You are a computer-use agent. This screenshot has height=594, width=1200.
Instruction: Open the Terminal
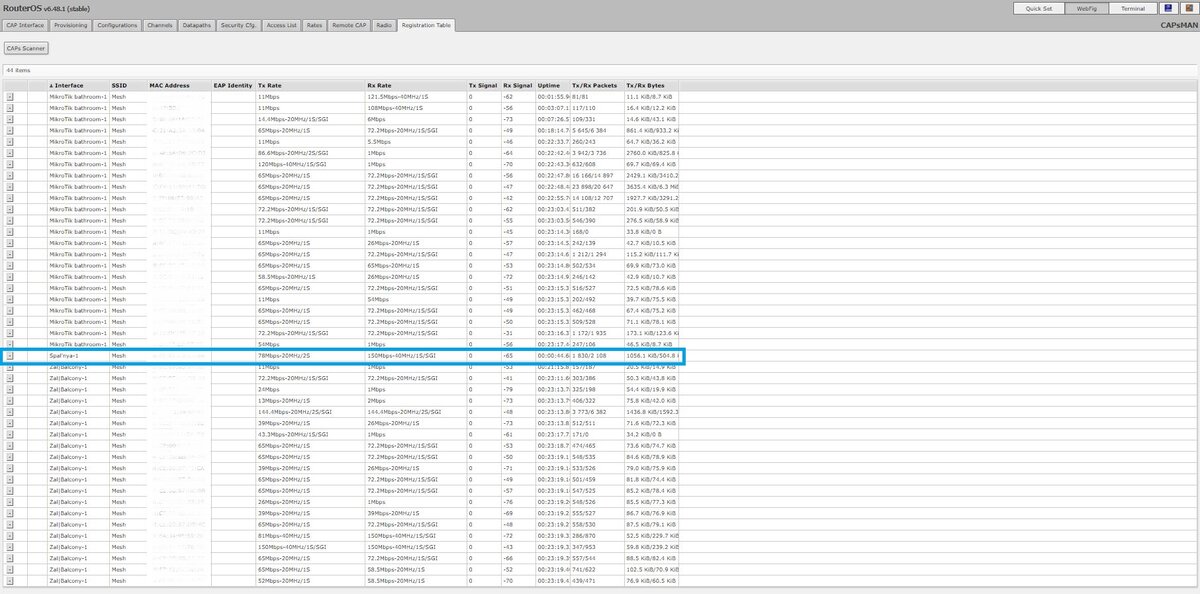click(x=1133, y=8)
